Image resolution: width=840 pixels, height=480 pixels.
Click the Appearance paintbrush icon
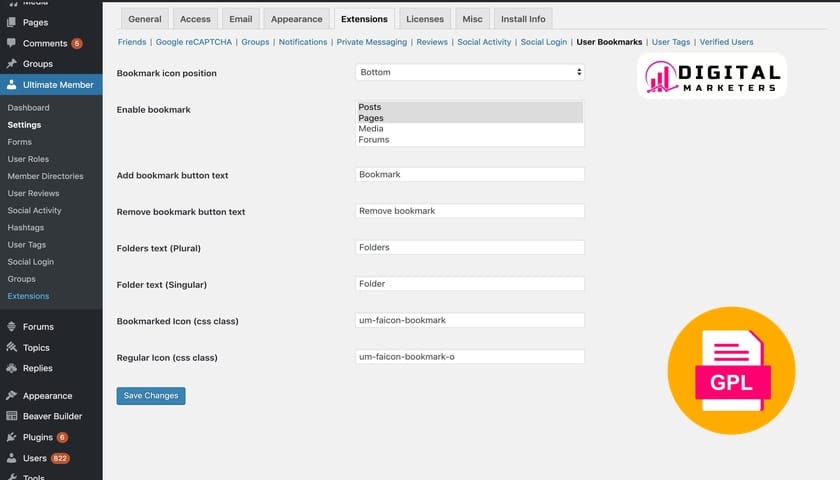[11, 395]
